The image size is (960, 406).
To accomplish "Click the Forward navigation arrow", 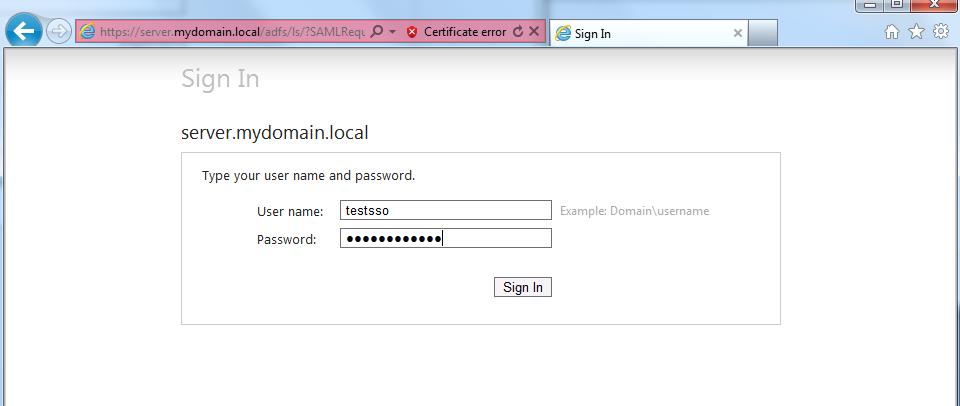I will pyautogui.click(x=58, y=31).
